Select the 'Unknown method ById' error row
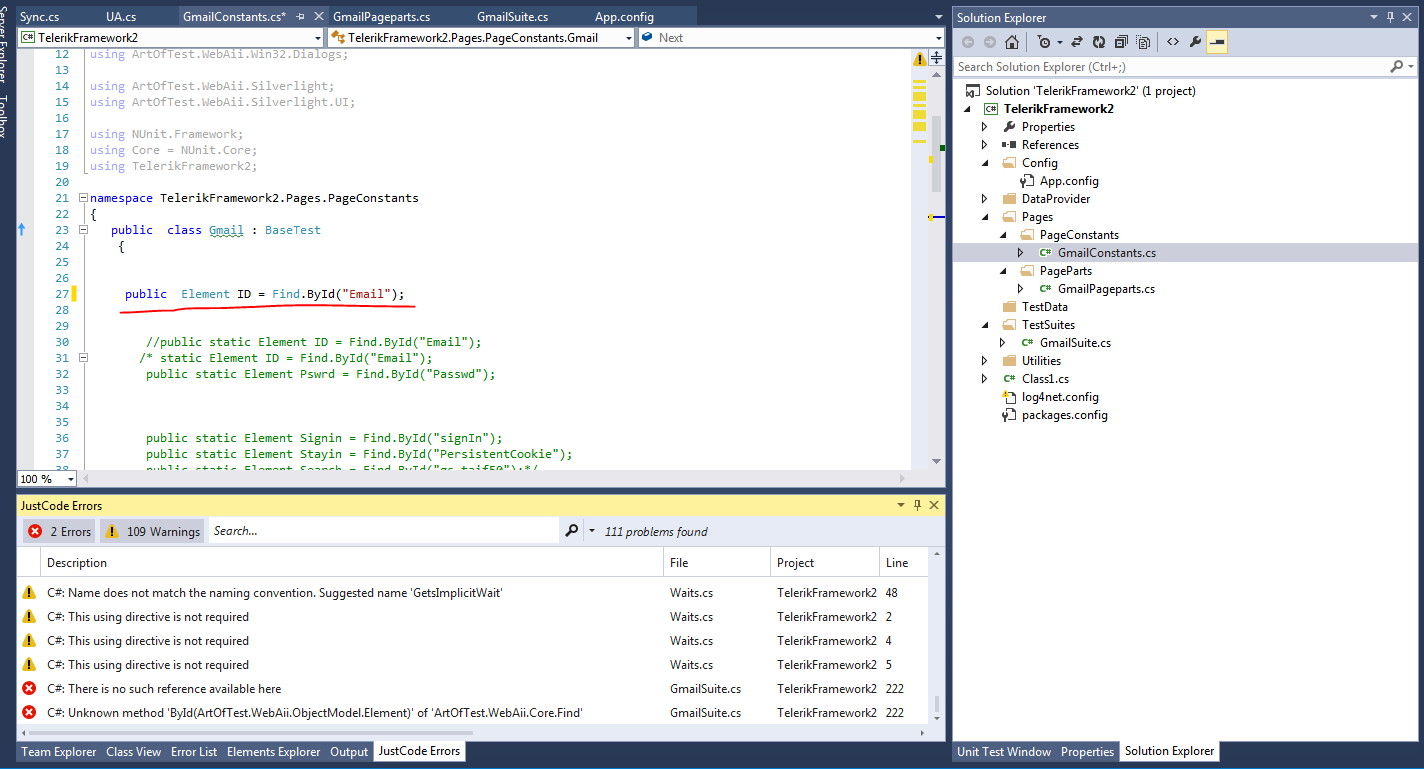 click(314, 713)
